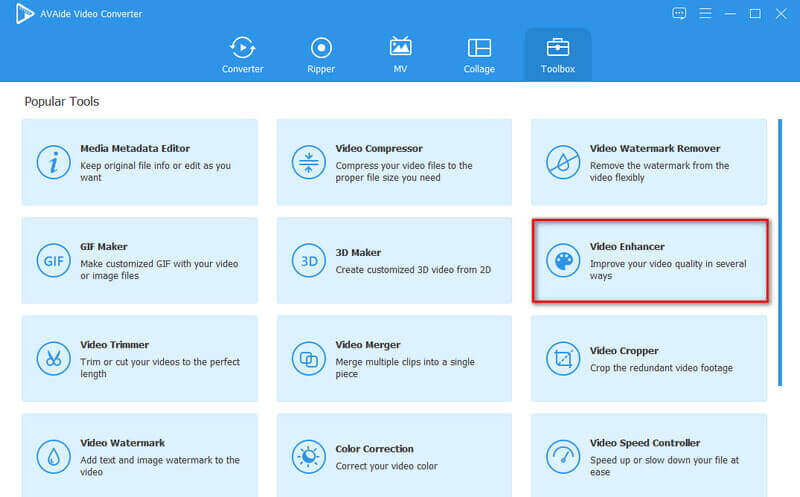
Task: Open Video Watermark title
Action: 122,443
